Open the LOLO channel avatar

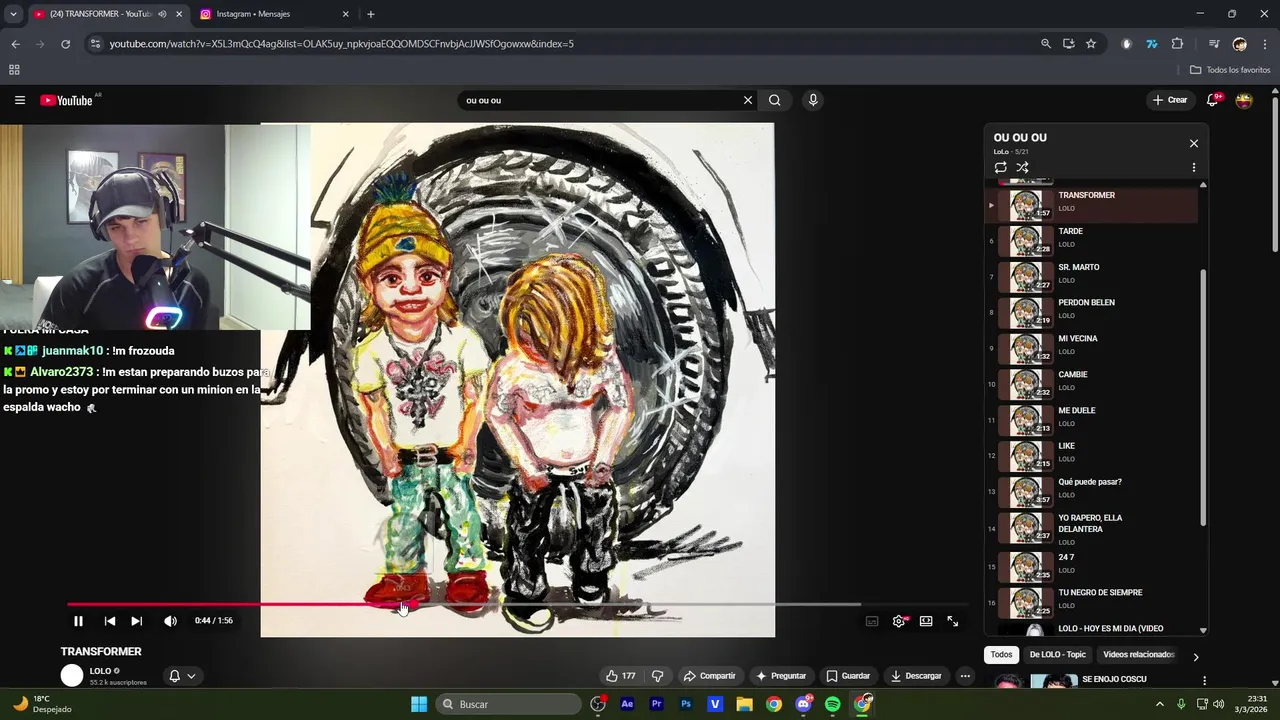point(72,676)
